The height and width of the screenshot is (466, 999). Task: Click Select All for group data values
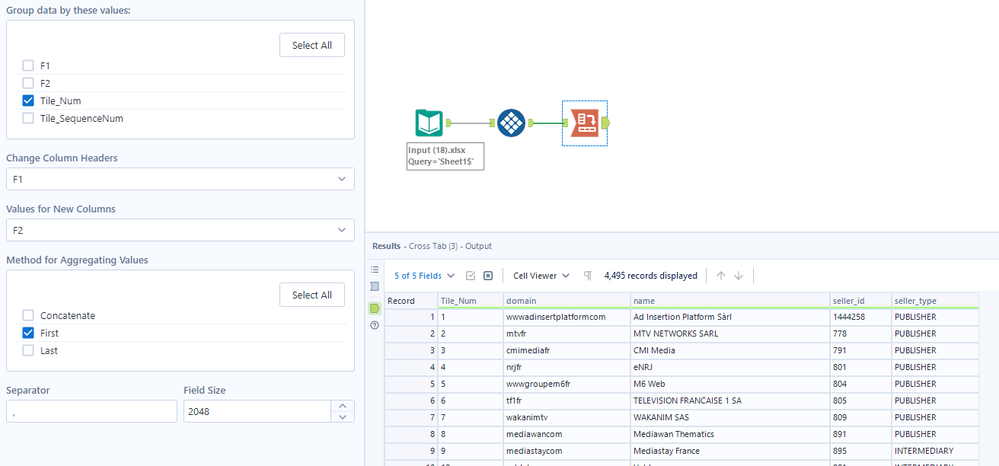[x=311, y=45]
